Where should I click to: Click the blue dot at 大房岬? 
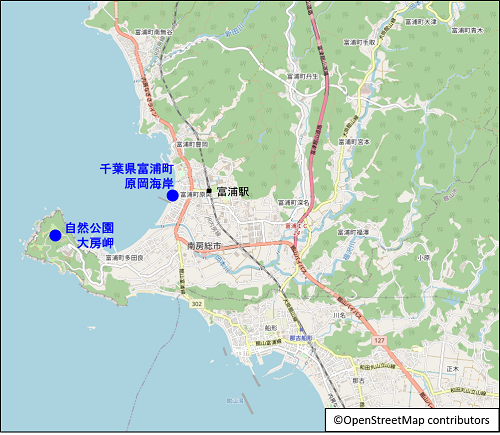[55, 235]
